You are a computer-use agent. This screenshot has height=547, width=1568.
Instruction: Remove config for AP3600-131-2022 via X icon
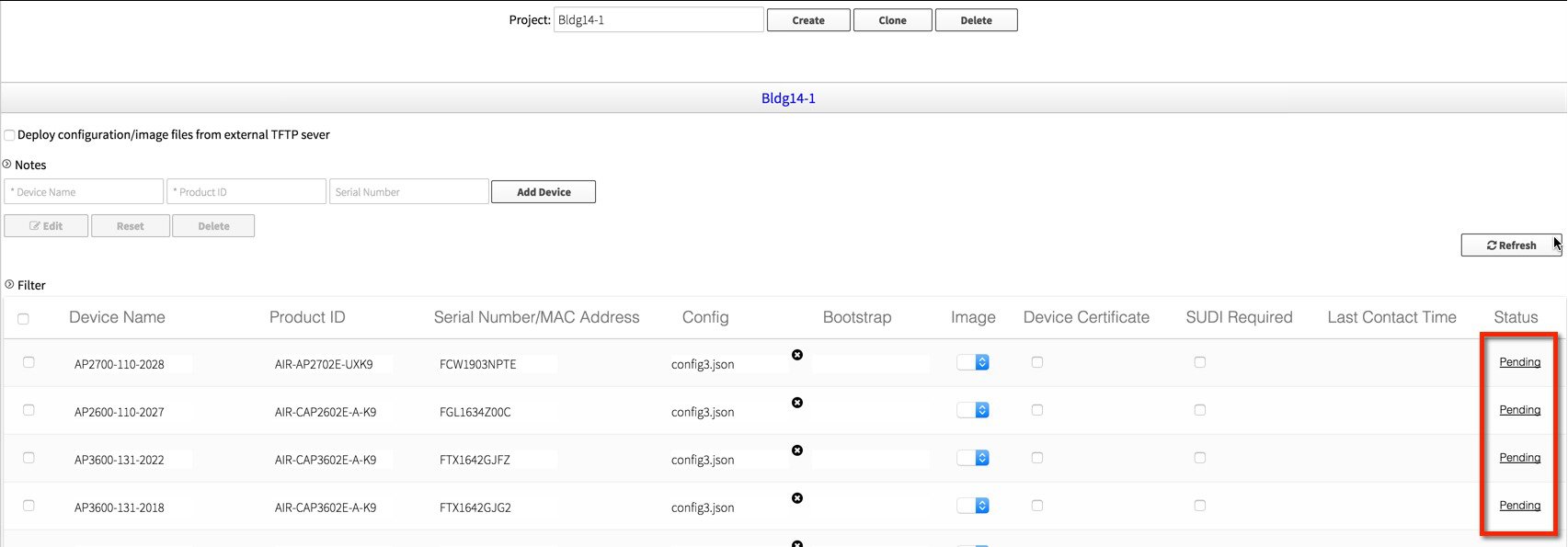click(797, 450)
